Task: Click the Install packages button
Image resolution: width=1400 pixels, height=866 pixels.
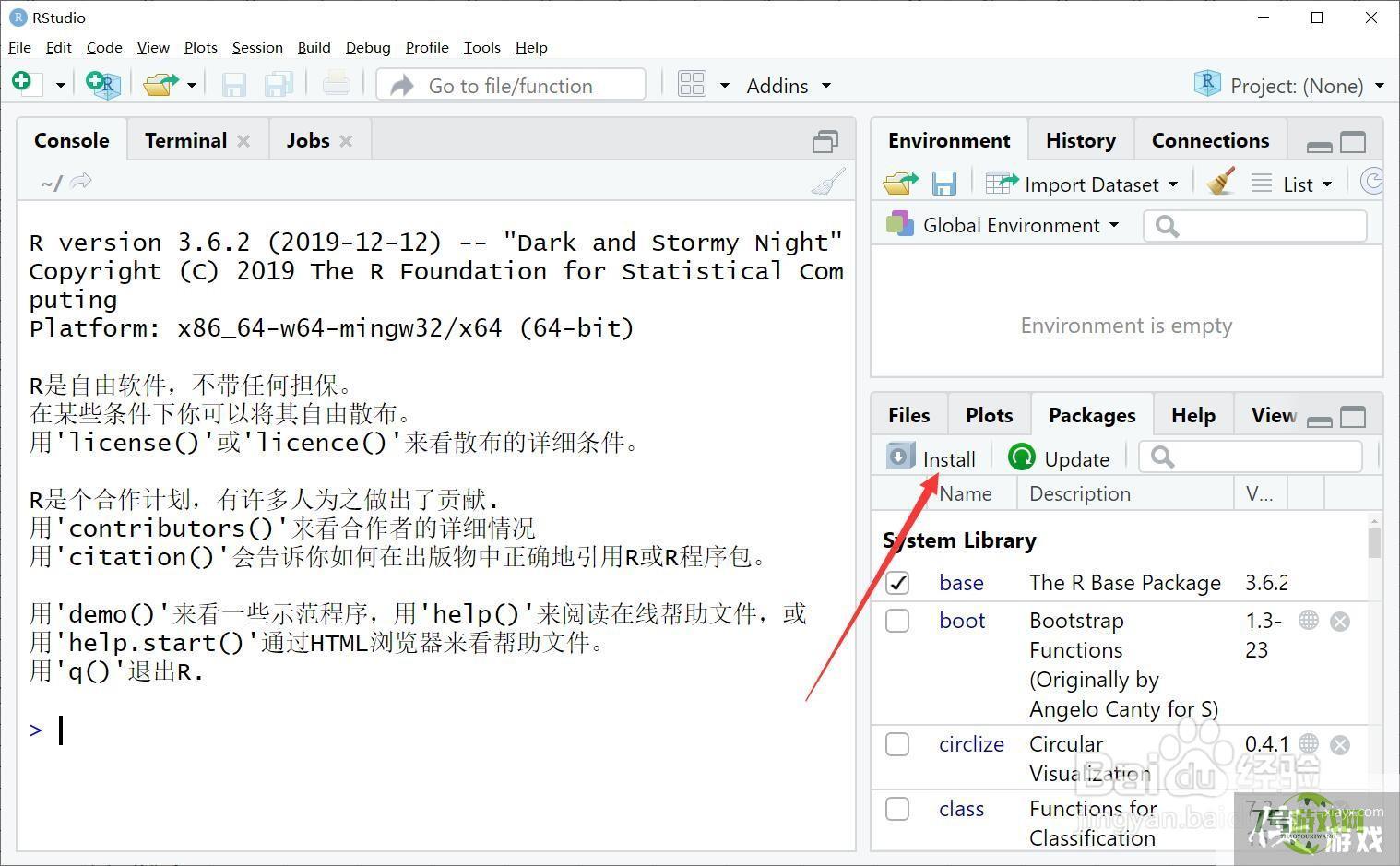Action: pyautogui.click(x=931, y=458)
